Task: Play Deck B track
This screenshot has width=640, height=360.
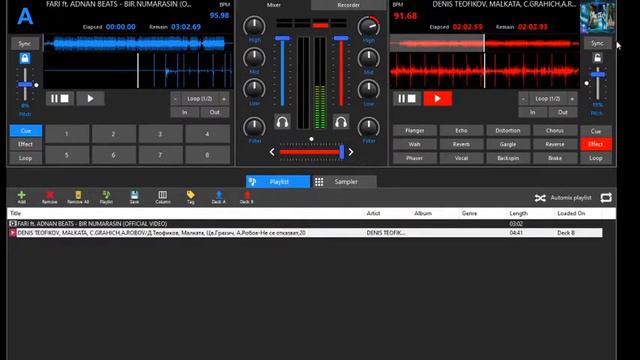Action: pyautogui.click(x=438, y=98)
